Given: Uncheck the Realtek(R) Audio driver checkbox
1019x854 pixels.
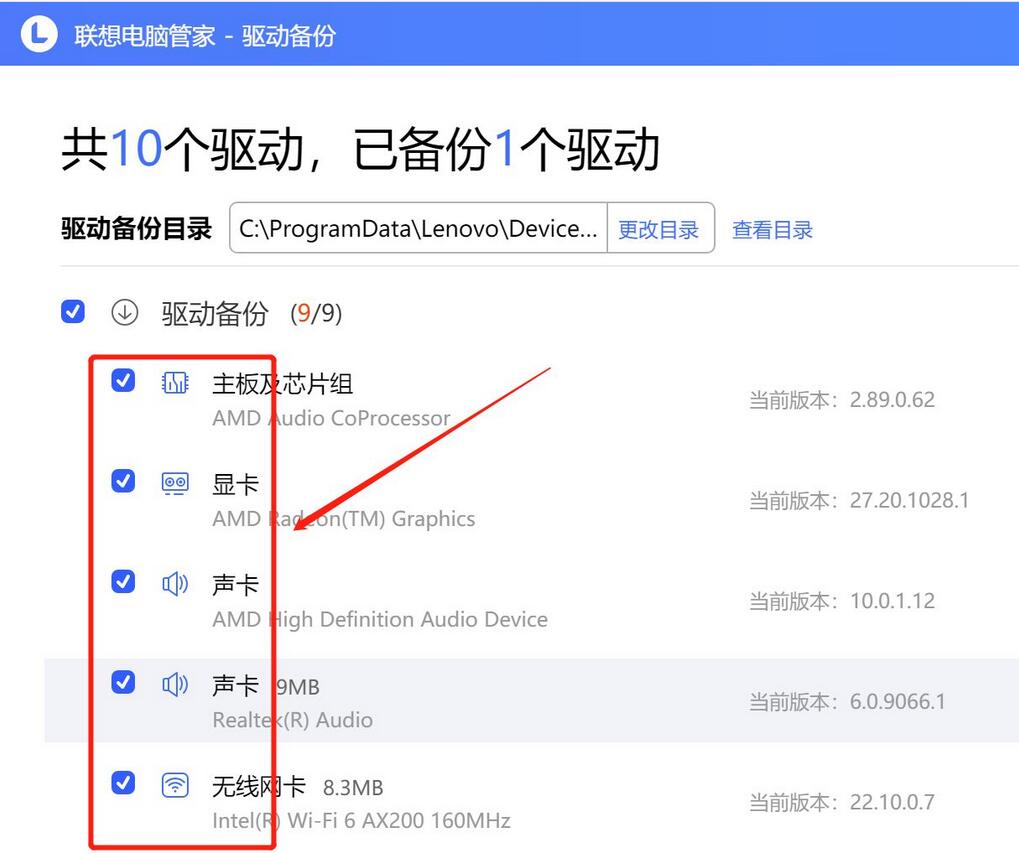Looking at the screenshot, I should pos(123,682).
